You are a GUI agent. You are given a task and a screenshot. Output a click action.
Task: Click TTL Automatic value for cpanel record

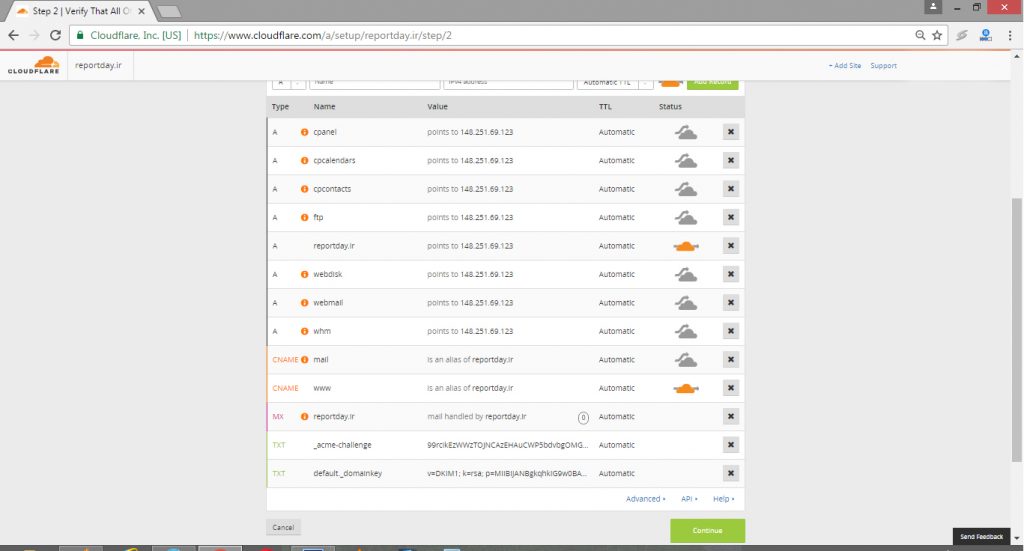tap(616, 132)
